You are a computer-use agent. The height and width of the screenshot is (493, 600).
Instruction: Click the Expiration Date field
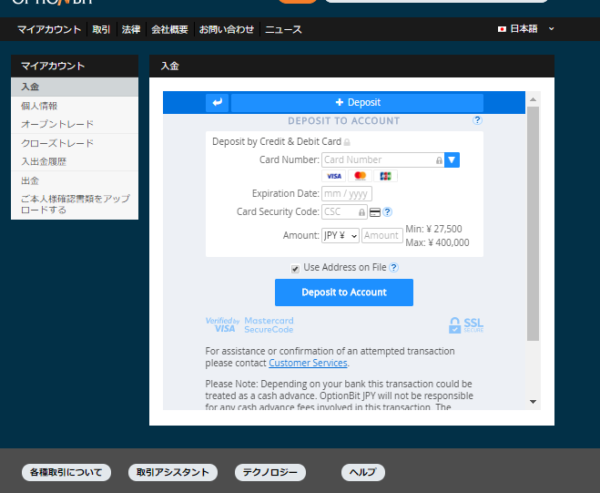(x=346, y=194)
